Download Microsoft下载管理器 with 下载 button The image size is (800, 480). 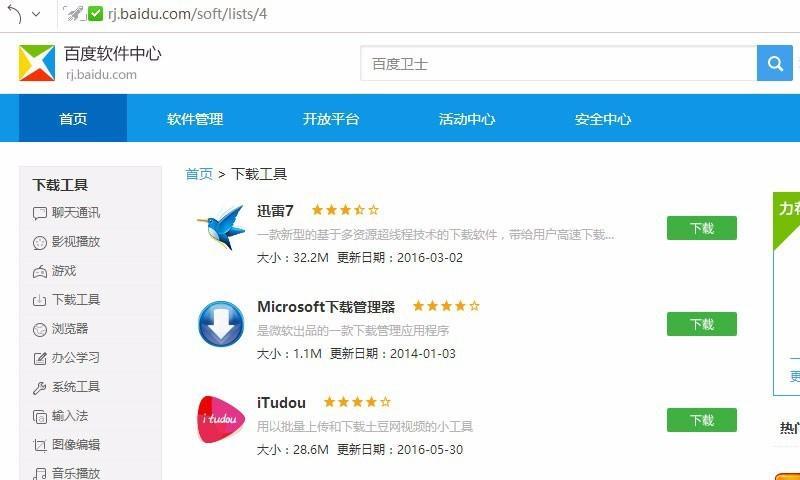[x=702, y=324]
